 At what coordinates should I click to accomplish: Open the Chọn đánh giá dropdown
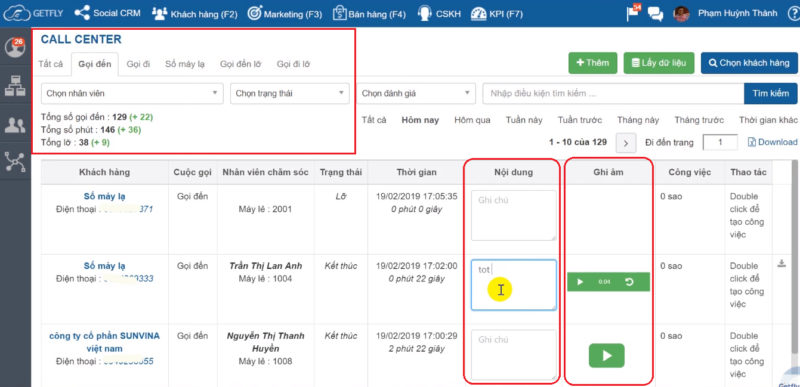pyautogui.click(x=416, y=94)
